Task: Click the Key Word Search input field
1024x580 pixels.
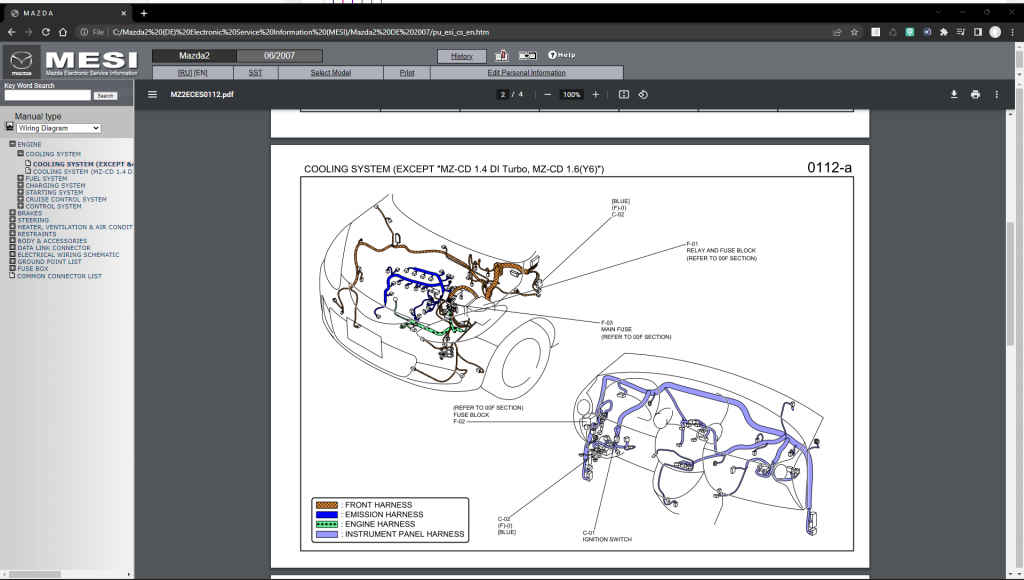Action: click(x=45, y=95)
